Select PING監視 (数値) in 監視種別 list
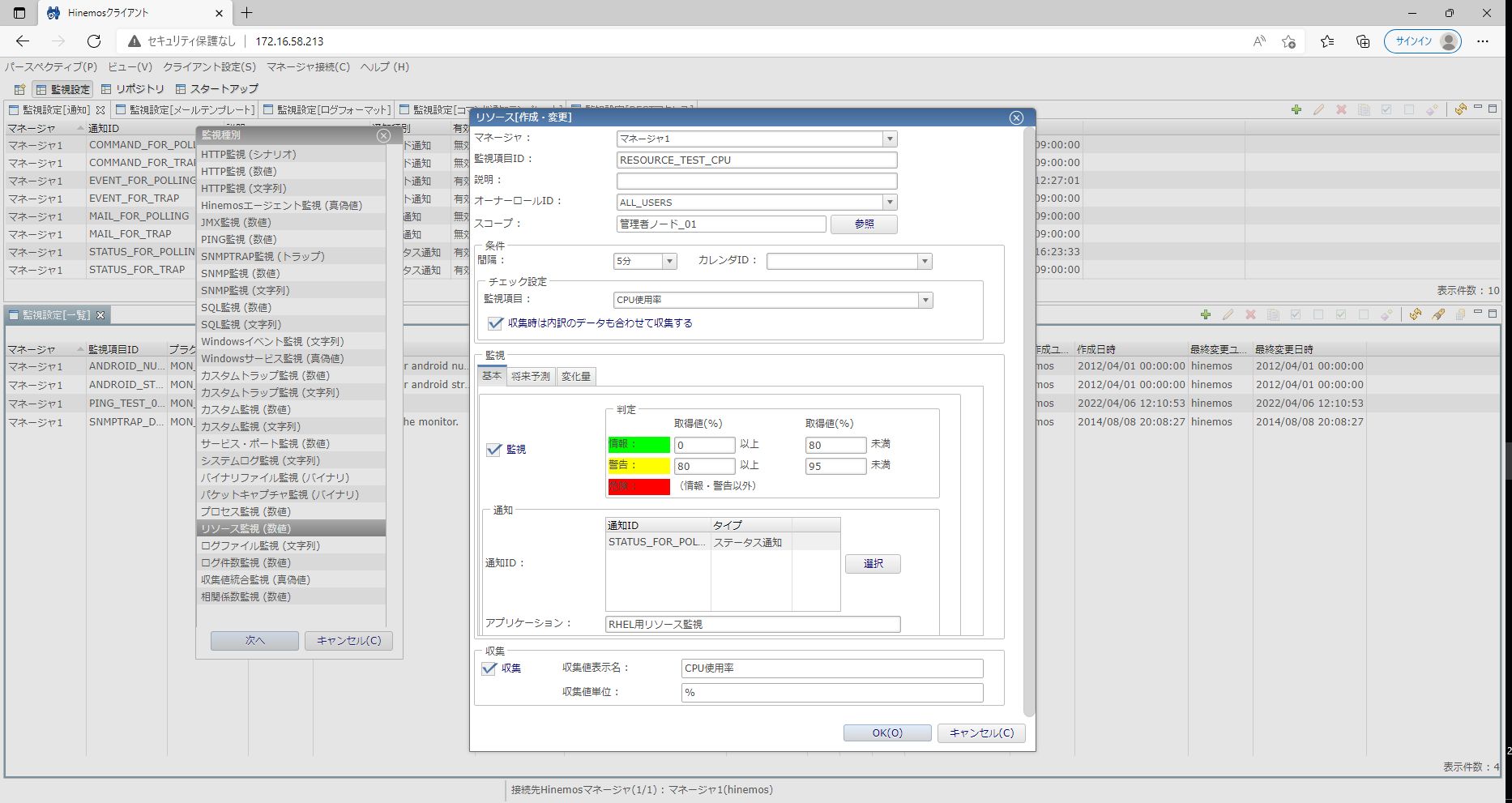 pos(292,240)
